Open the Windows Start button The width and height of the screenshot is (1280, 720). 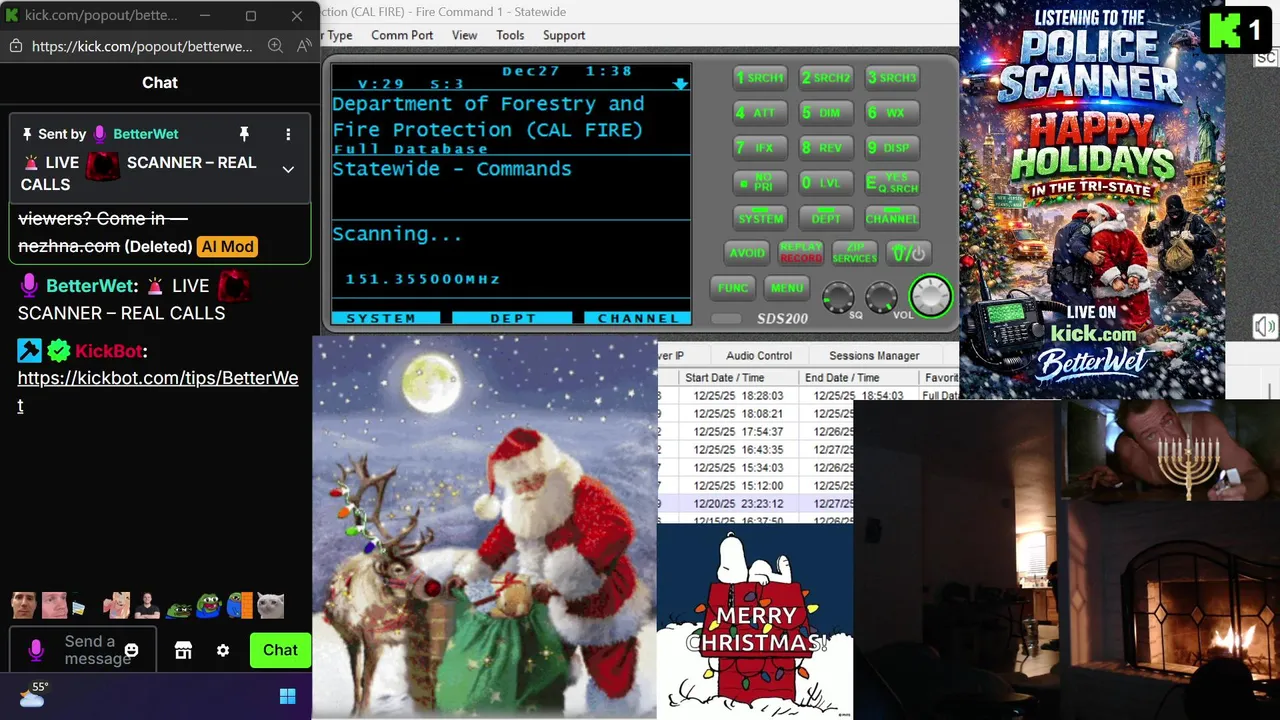point(288,696)
